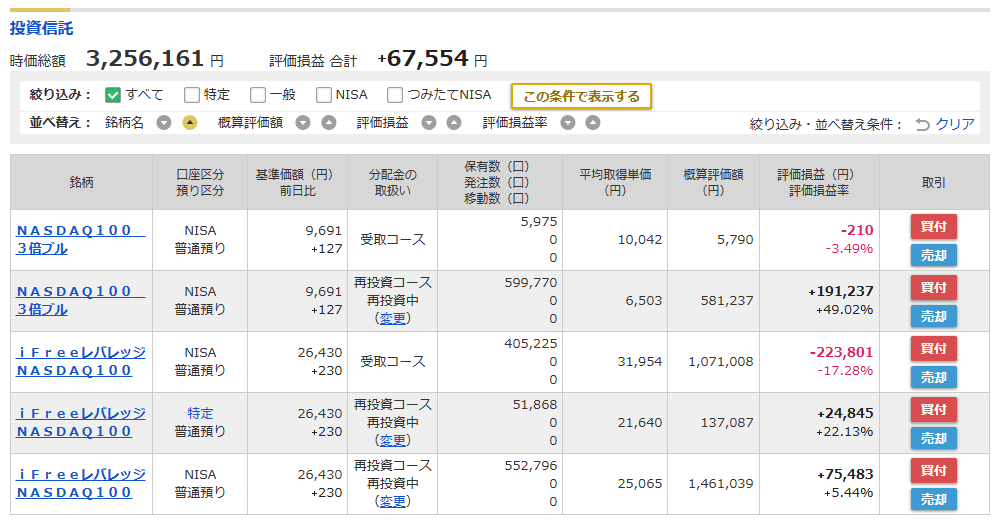Select the つみたてNISA filter checkbox

395,95
